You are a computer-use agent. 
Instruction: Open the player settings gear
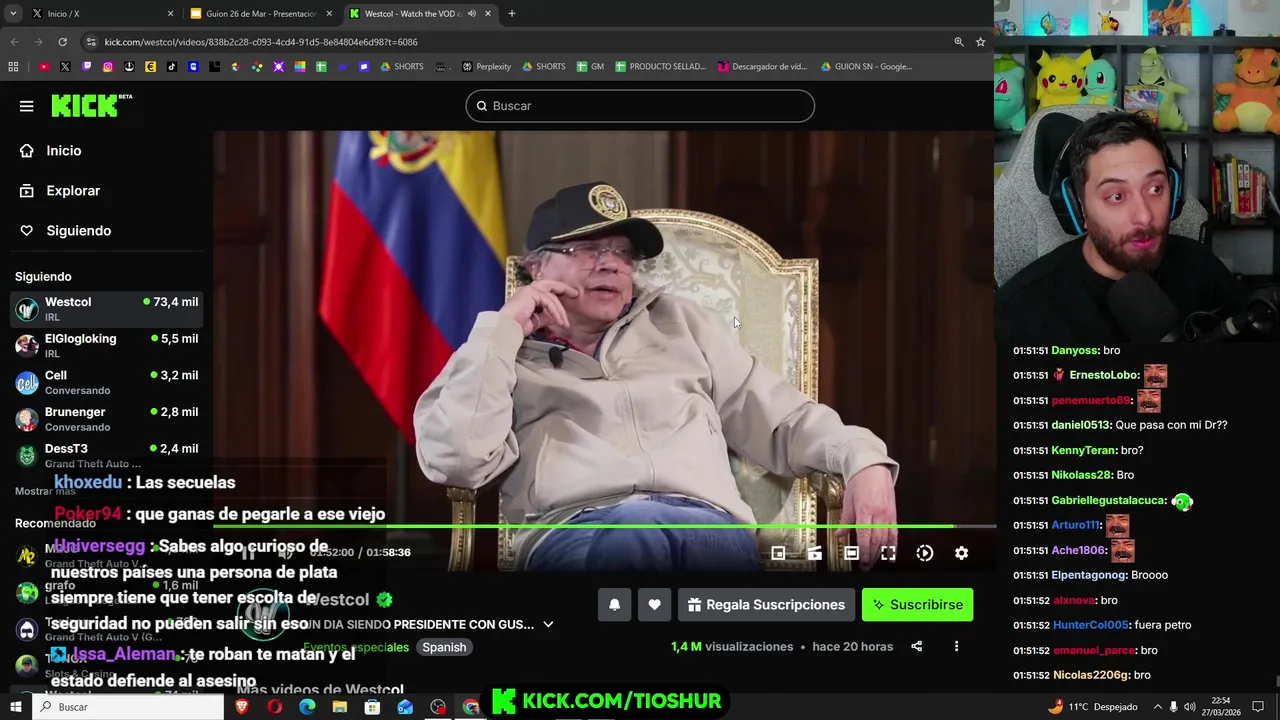coord(961,553)
